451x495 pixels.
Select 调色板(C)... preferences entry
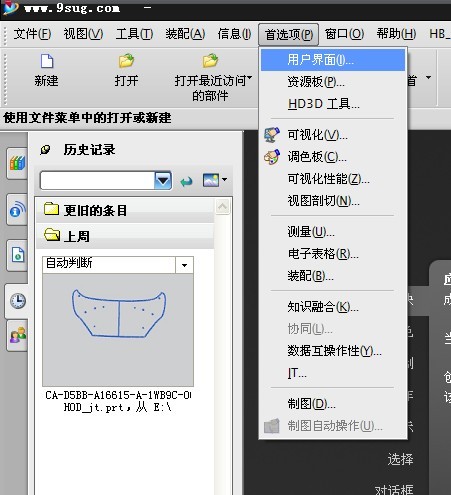pos(333,157)
